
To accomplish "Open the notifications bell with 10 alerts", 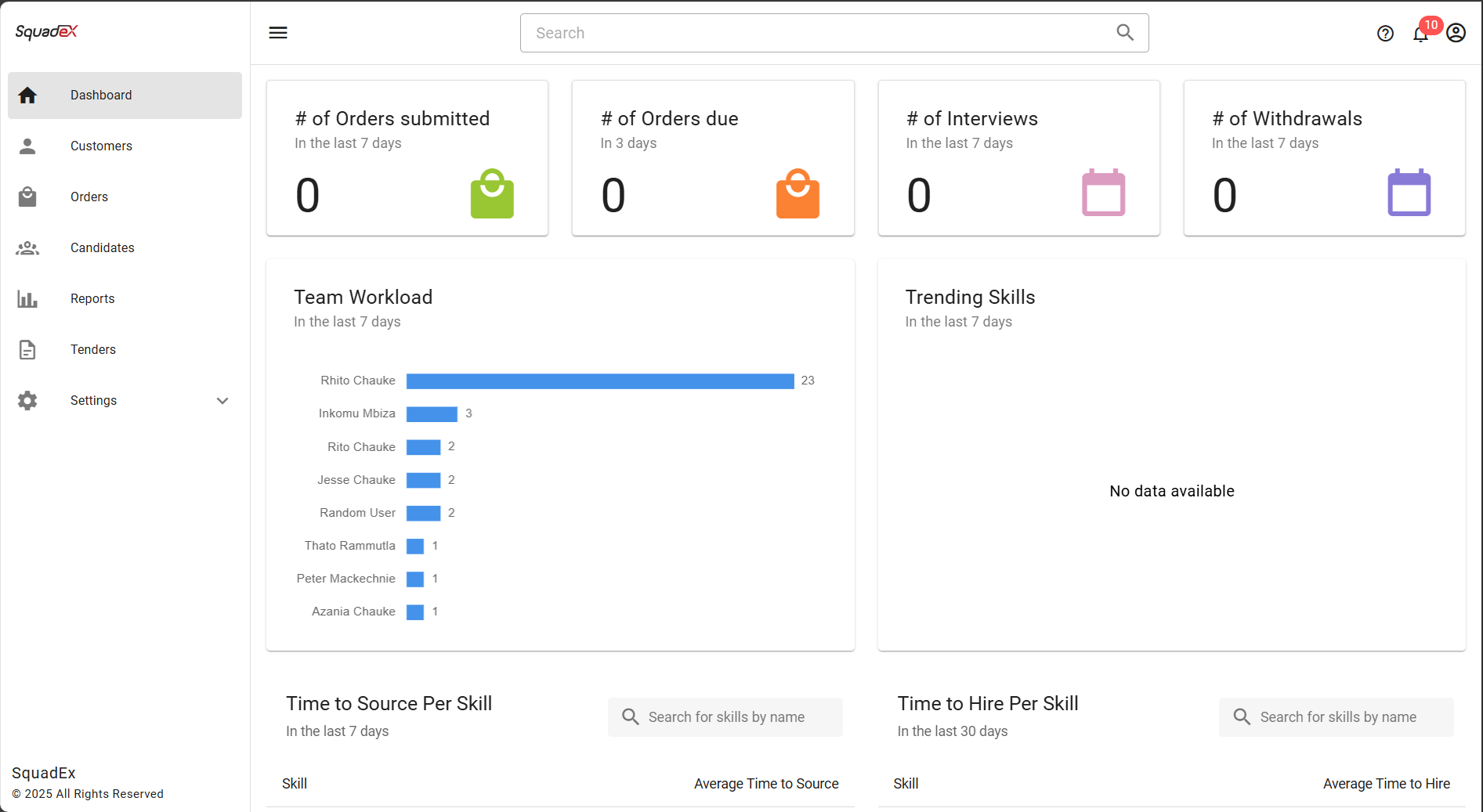I will pos(1420,34).
